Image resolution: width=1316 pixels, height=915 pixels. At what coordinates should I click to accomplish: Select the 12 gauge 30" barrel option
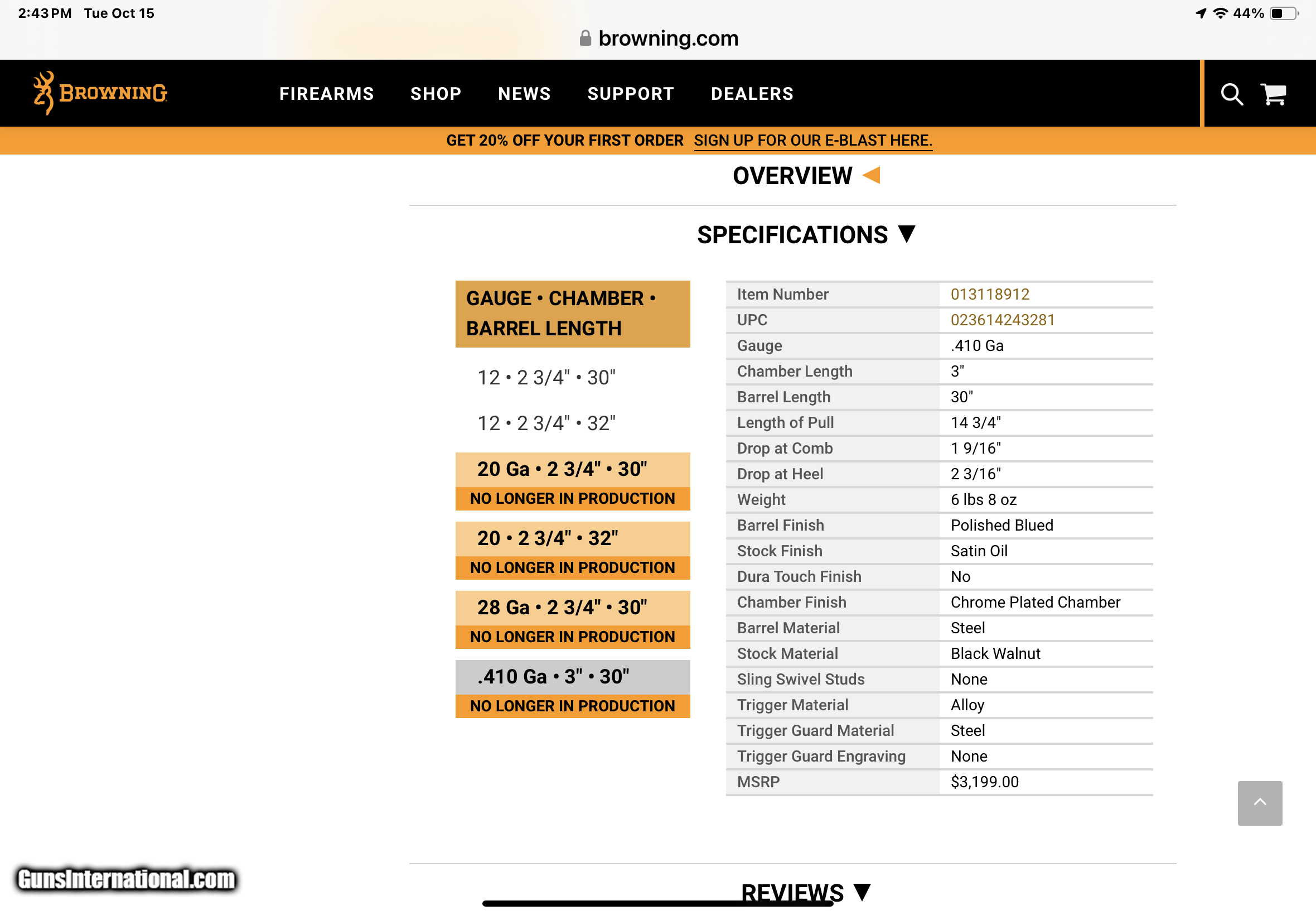[x=546, y=378]
